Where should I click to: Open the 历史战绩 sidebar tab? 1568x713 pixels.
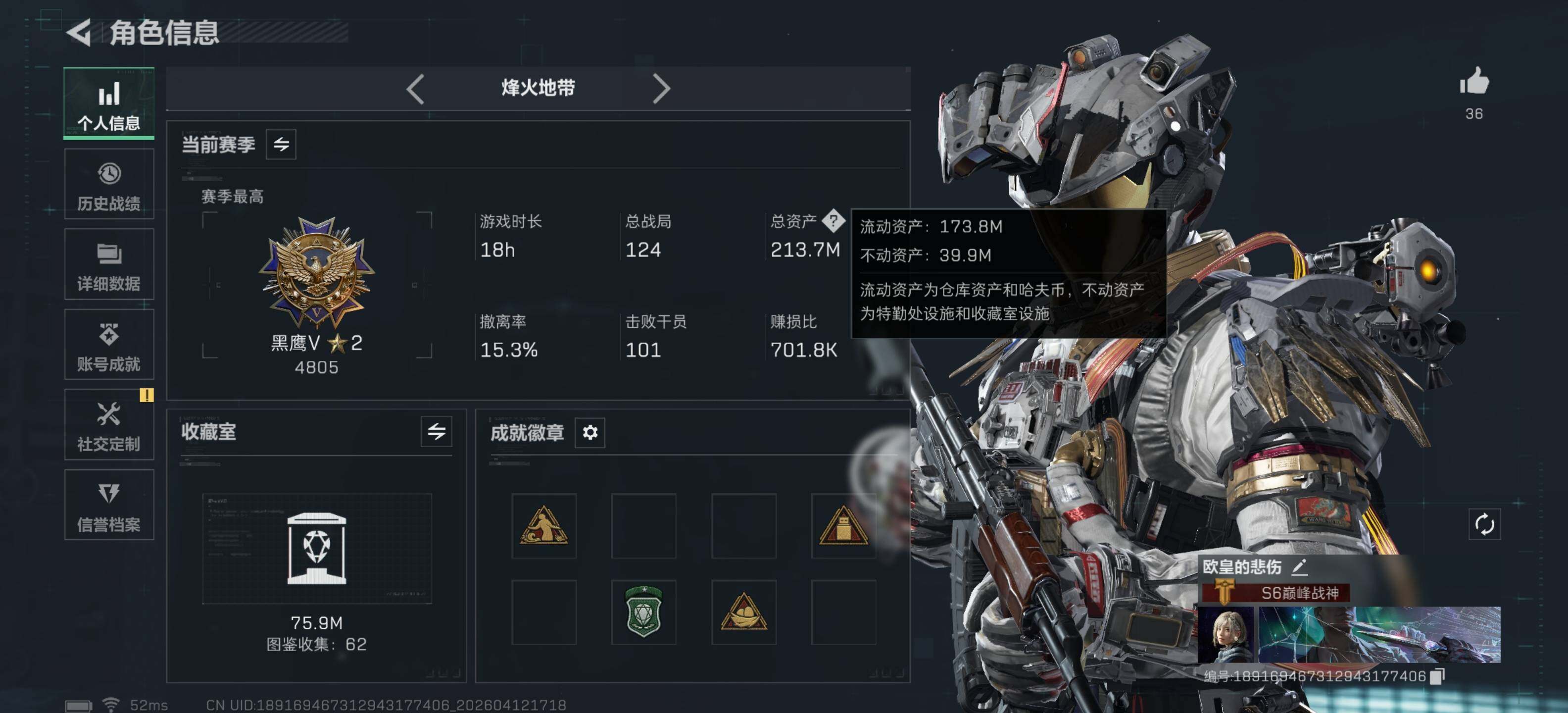pyautogui.click(x=109, y=184)
